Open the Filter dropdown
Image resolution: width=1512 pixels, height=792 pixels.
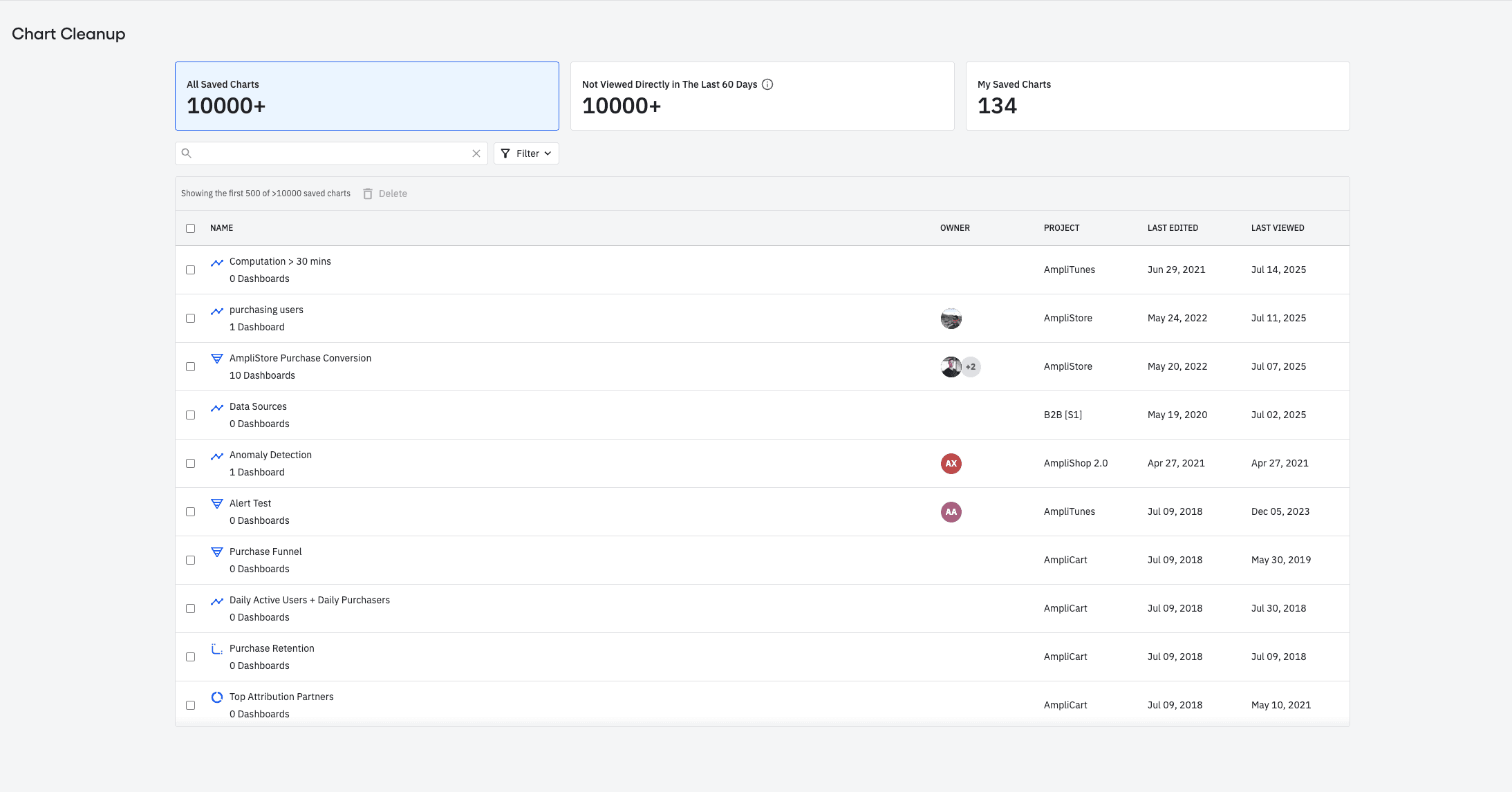(x=526, y=153)
